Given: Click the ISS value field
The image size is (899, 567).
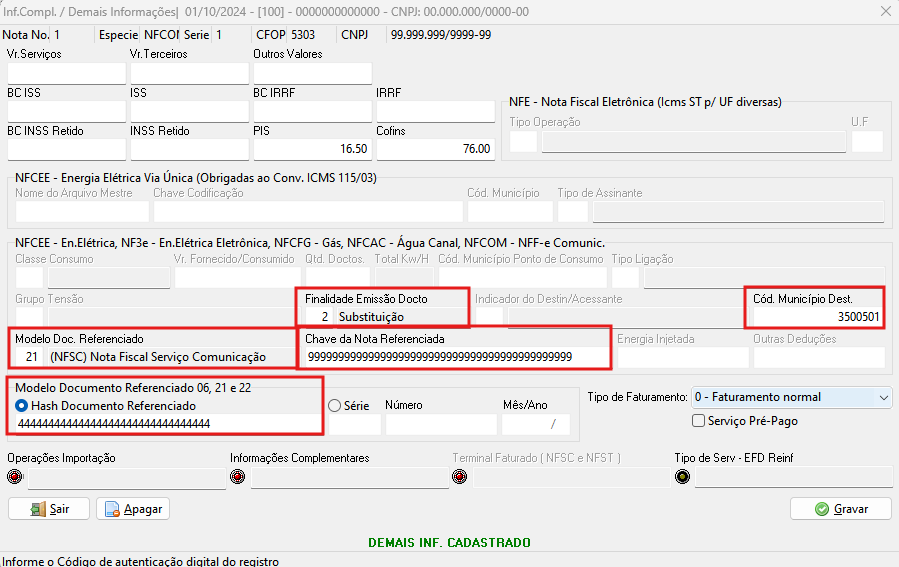Looking at the screenshot, I should (190, 111).
